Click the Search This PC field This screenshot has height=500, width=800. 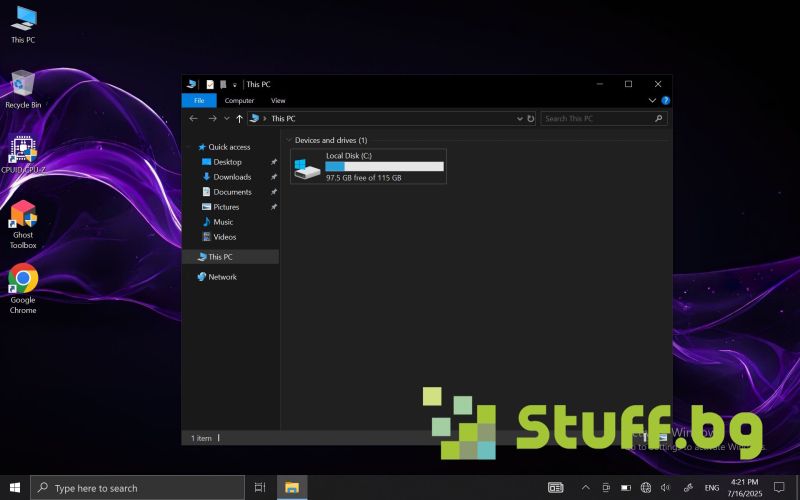[598, 118]
